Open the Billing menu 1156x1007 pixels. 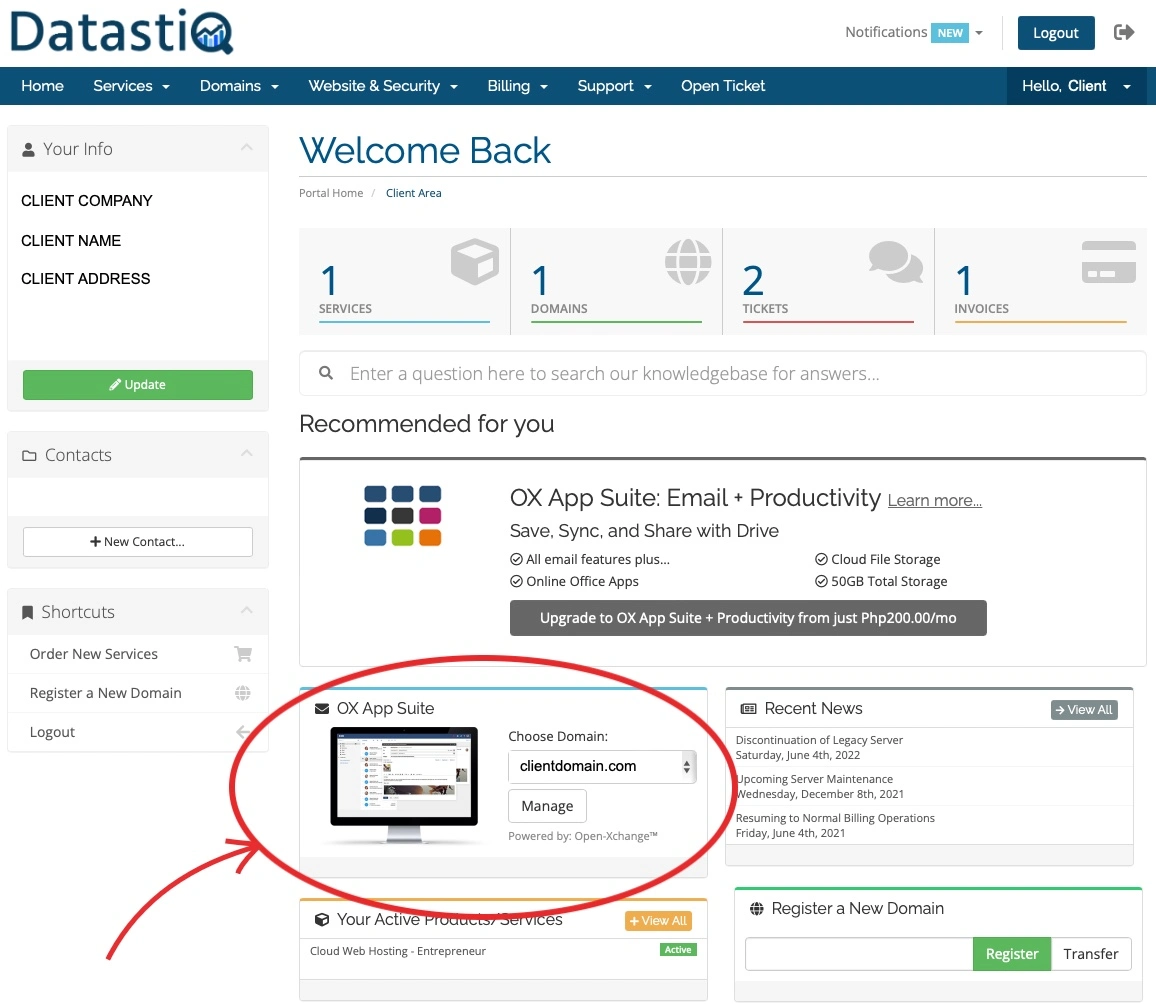517,86
